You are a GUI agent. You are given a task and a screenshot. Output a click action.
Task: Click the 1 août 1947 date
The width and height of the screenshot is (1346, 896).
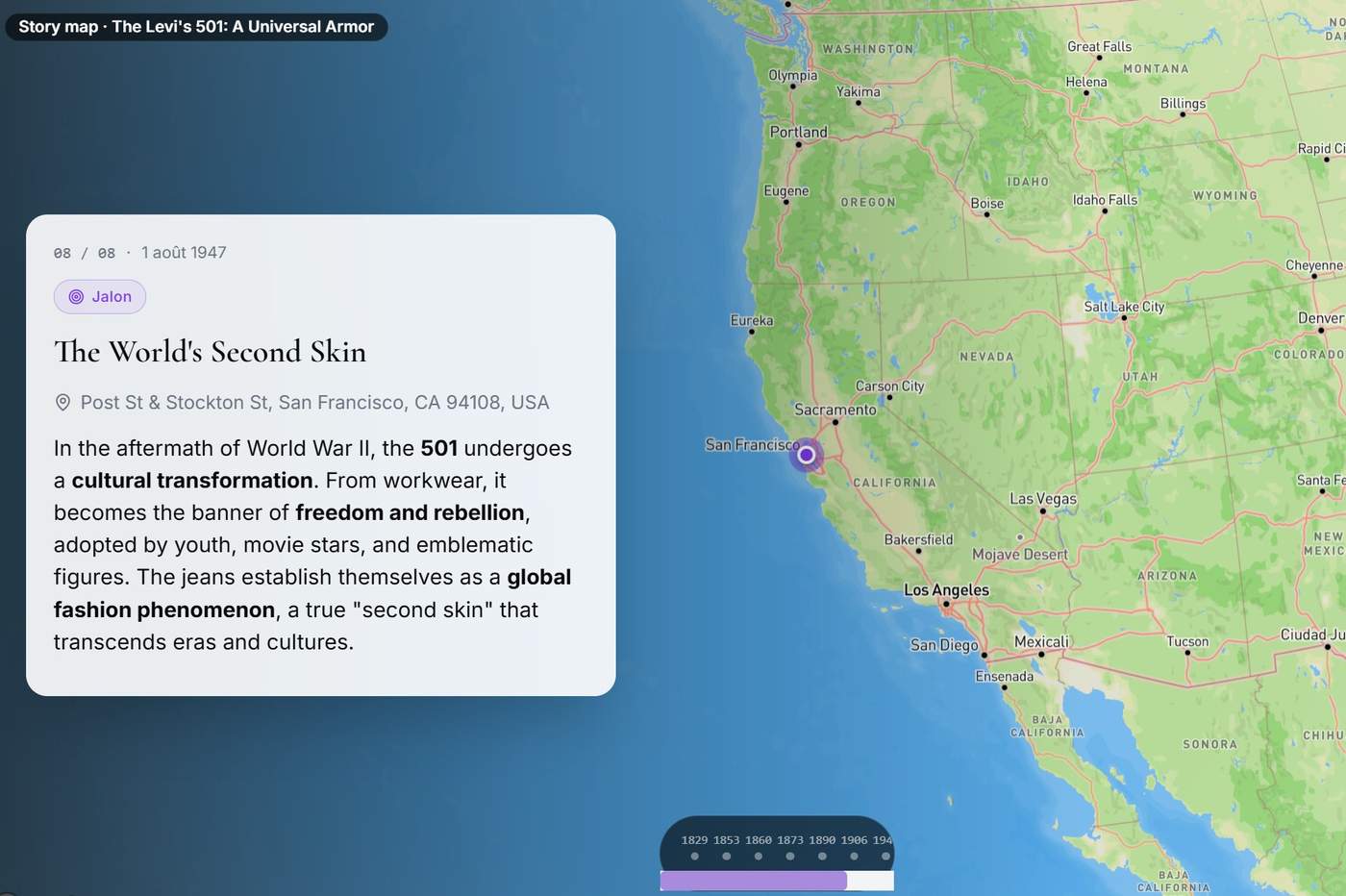click(184, 253)
